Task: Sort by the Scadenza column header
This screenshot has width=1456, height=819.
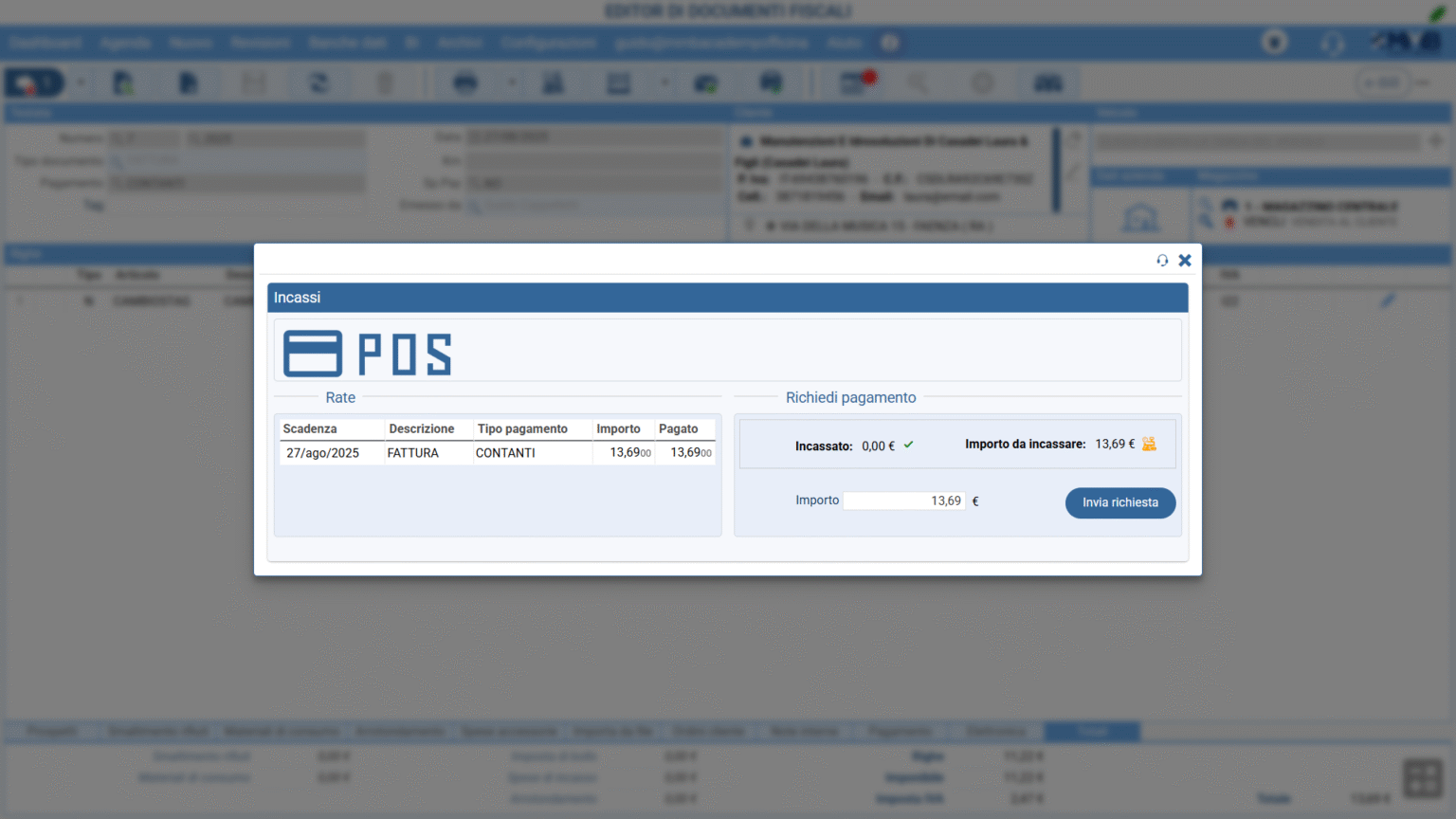Action: coord(310,429)
